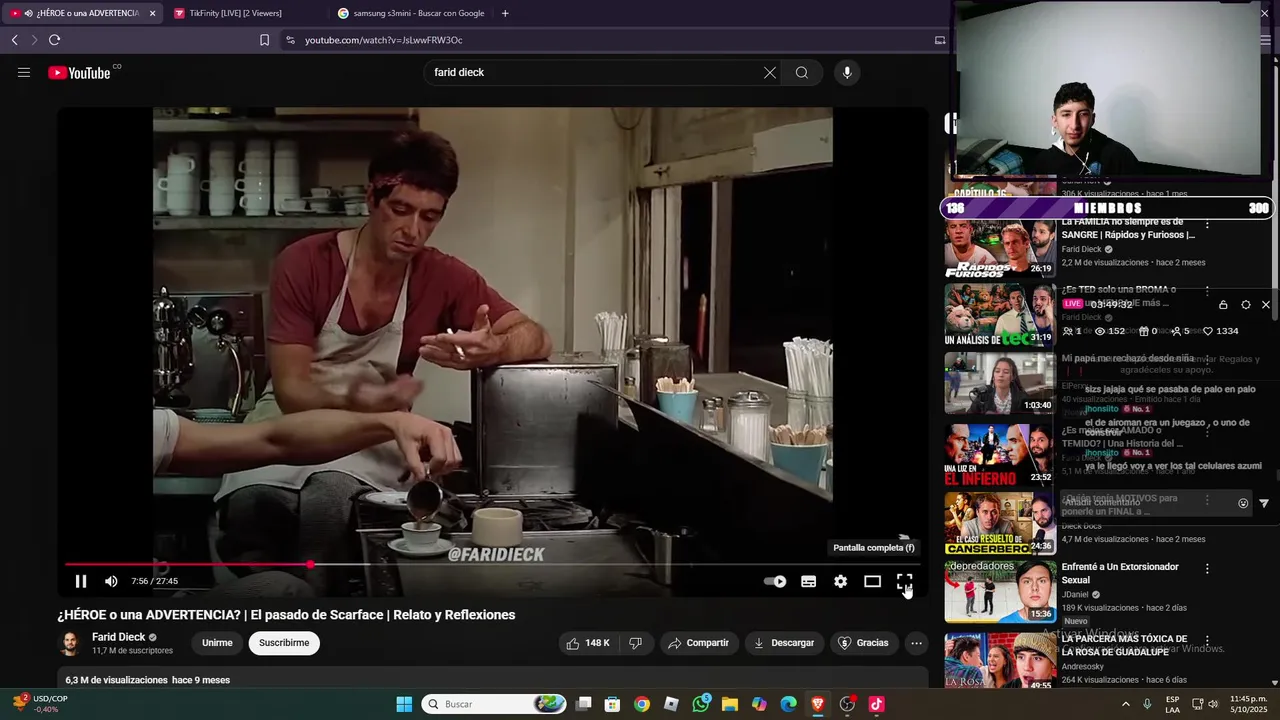The image size is (1280, 720).
Task: Open options menu for Canserbero video
Action: [1207, 499]
